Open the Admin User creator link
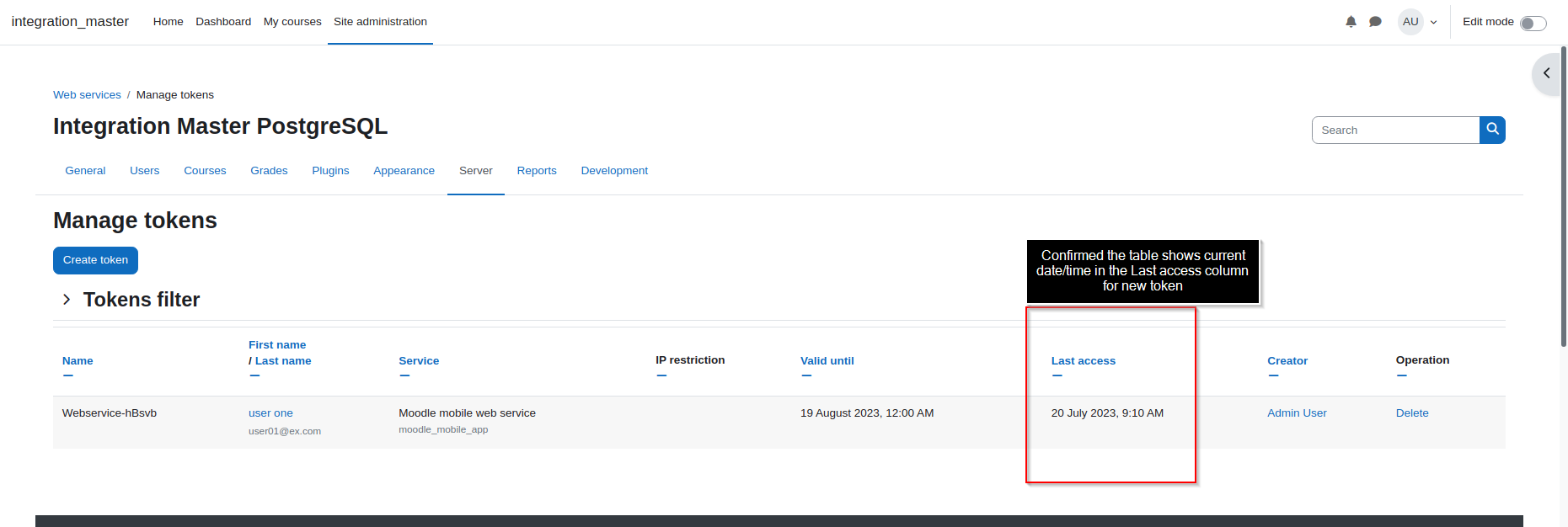 coord(1297,413)
